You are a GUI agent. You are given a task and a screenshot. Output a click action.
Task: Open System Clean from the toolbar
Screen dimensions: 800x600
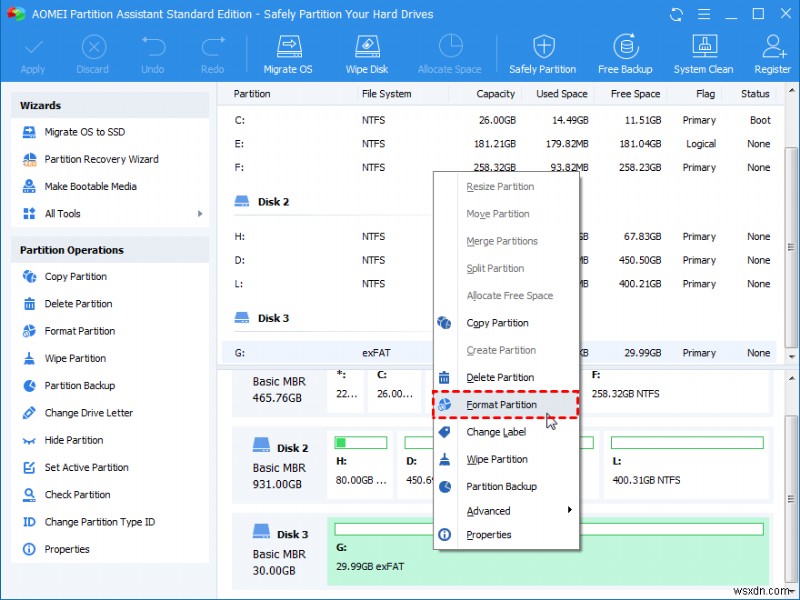click(703, 52)
